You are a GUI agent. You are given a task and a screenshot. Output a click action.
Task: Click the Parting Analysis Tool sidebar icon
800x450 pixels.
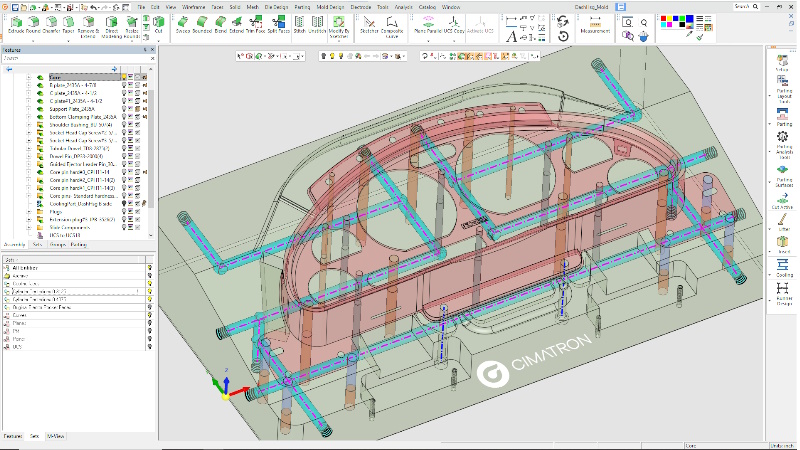click(x=783, y=145)
